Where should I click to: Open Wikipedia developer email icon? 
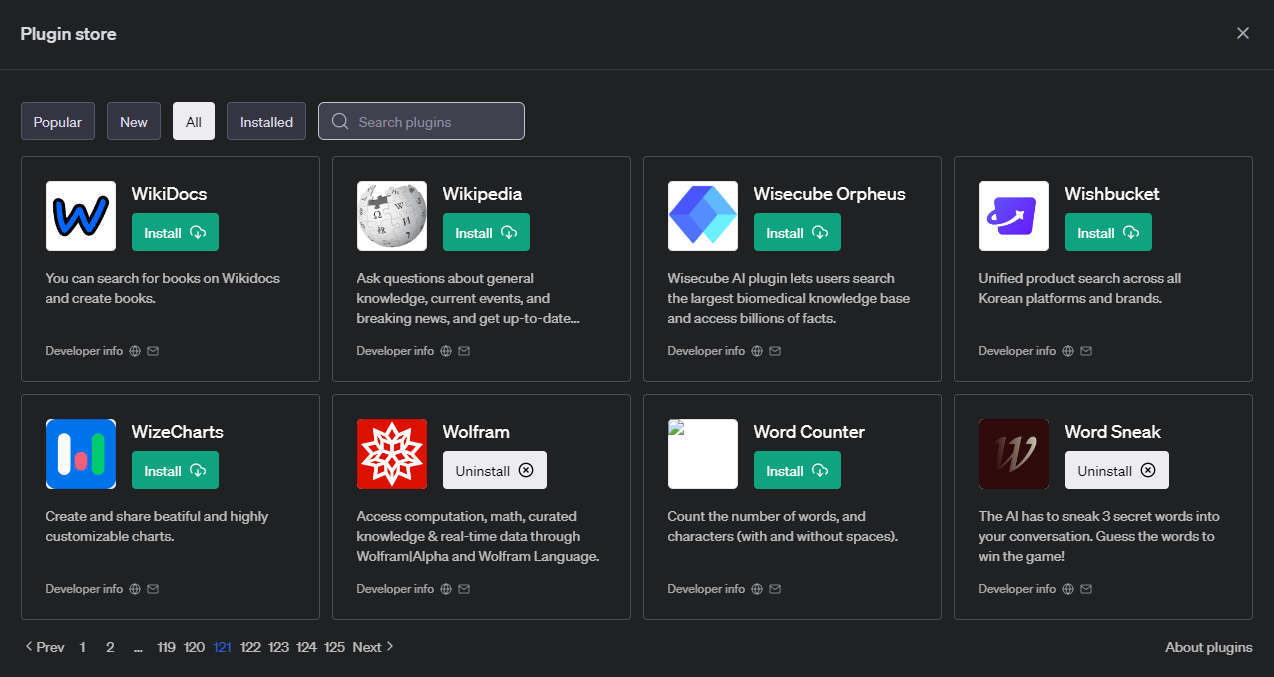click(x=464, y=351)
